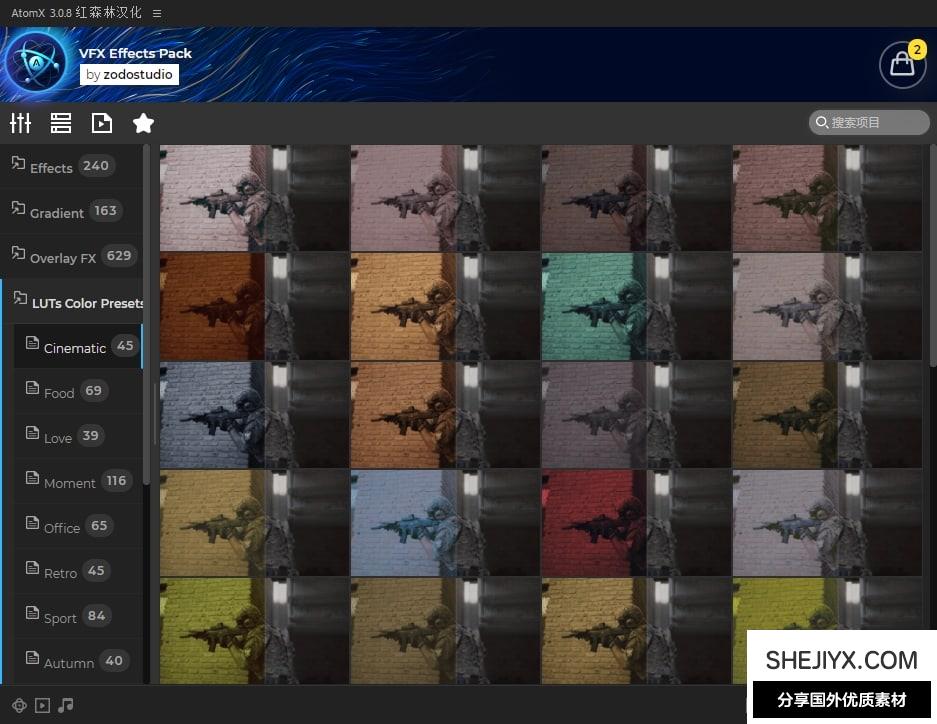Show favorites with the star icon

pos(143,123)
